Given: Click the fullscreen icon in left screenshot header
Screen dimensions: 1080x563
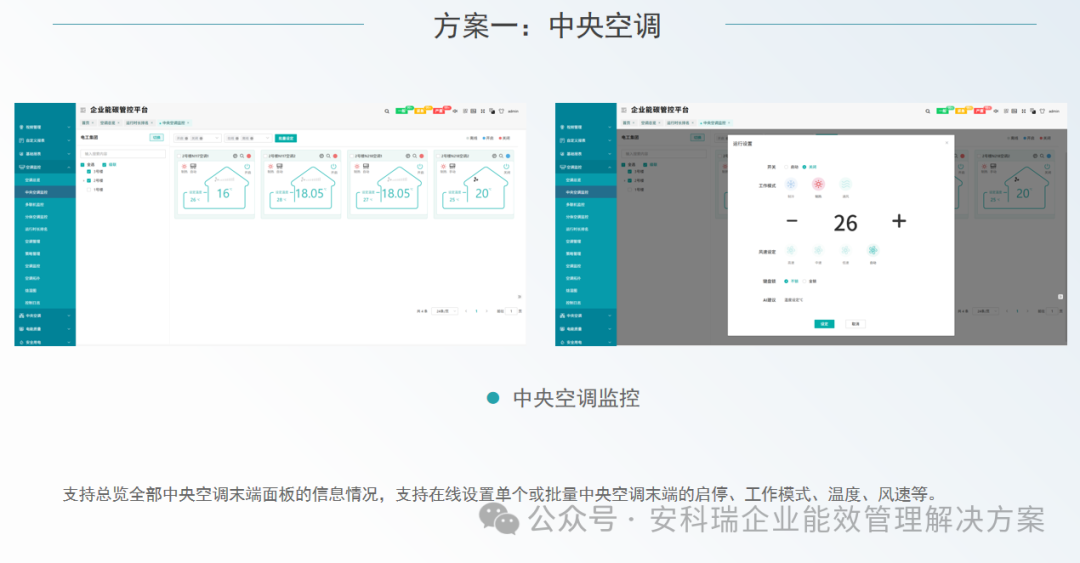Looking at the screenshot, I should [x=483, y=111].
